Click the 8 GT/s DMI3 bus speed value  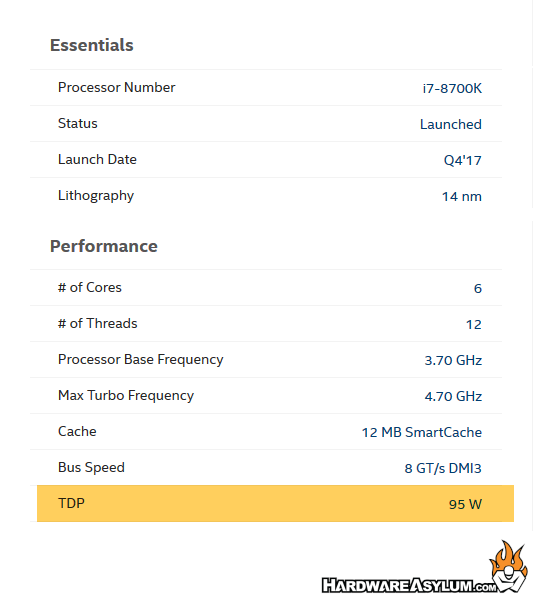tap(443, 468)
